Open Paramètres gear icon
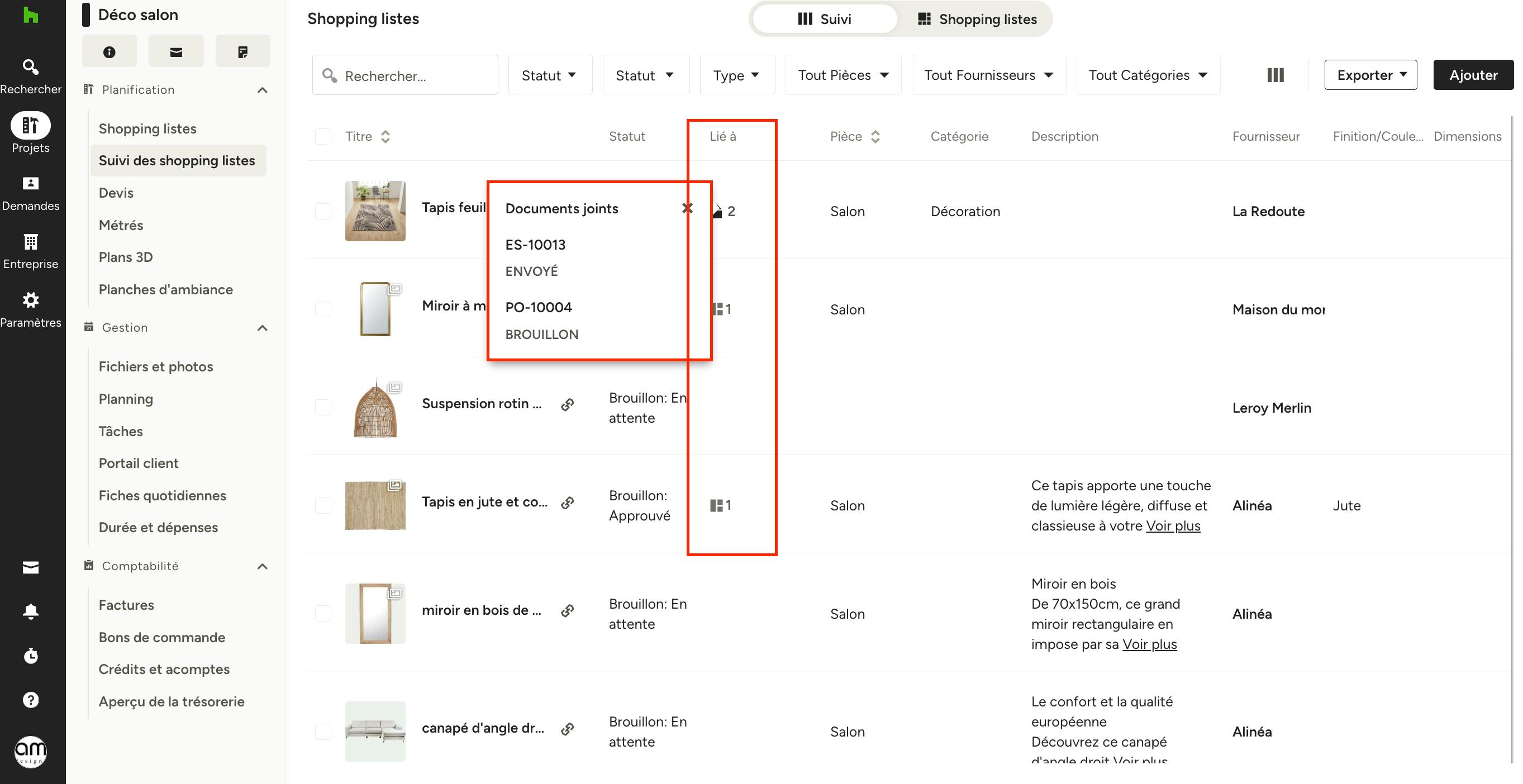The width and height of the screenshot is (1523, 784). pos(31,300)
